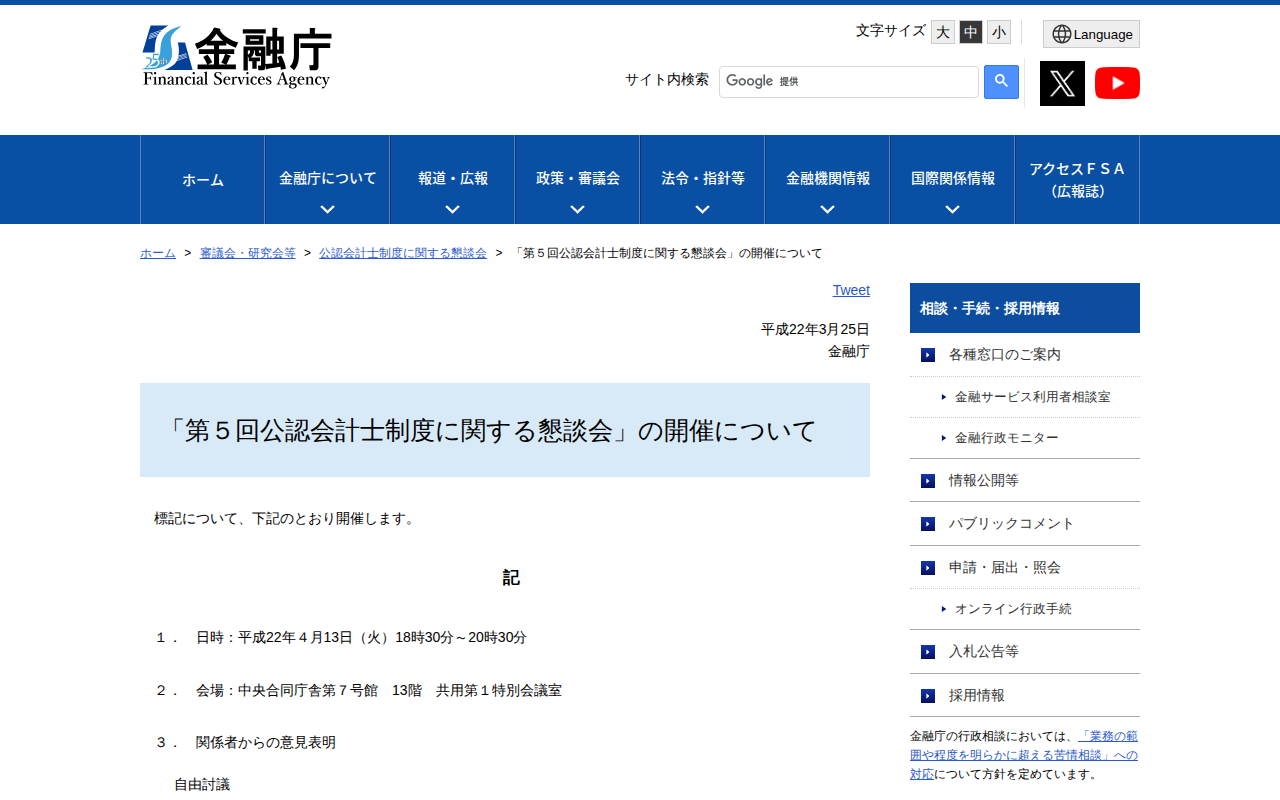Expand the 金融庁について menu chevron
The image size is (1280, 800).
(x=327, y=210)
